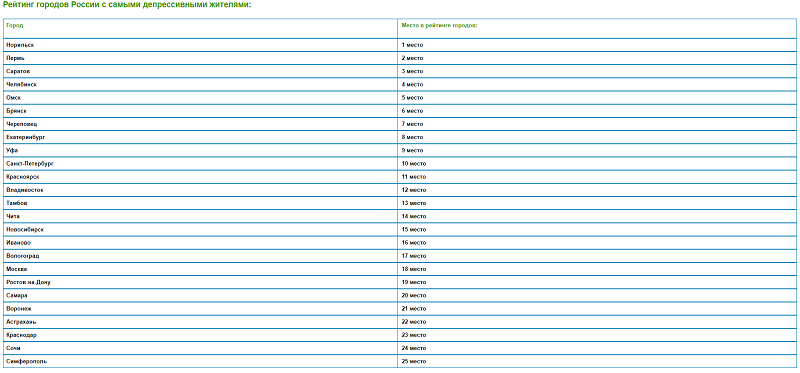800x373 pixels.
Task: Click the Саратов row
Action: pyautogui.click(x=399, y=71)
